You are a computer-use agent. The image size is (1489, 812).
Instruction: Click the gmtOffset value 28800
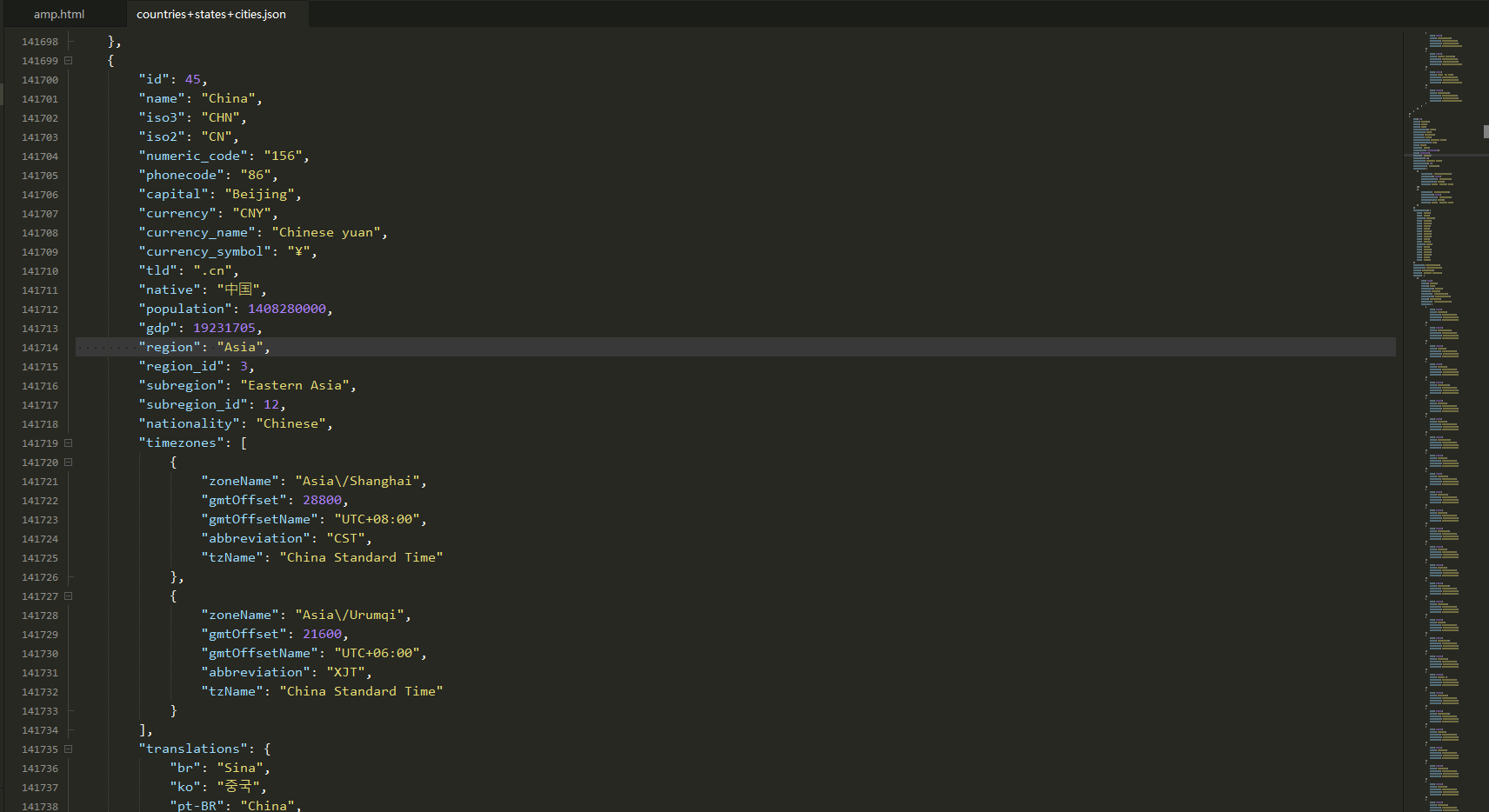321,500
